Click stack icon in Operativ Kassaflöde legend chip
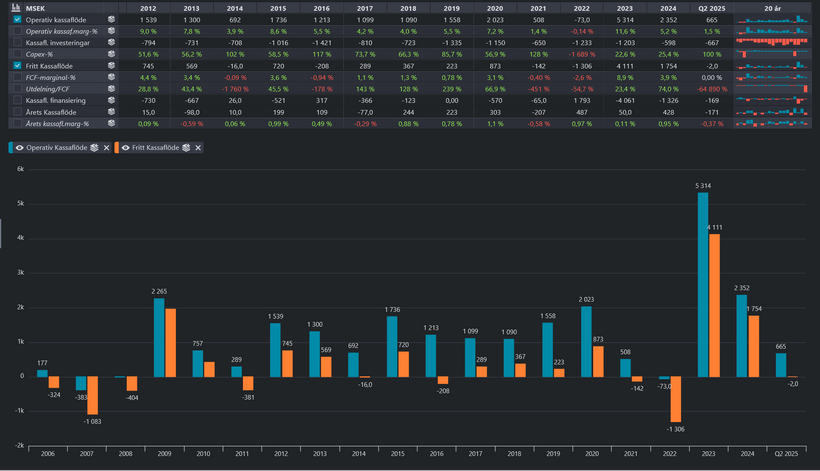This screenshot has height=471, width=820. [x=92, y=147]
